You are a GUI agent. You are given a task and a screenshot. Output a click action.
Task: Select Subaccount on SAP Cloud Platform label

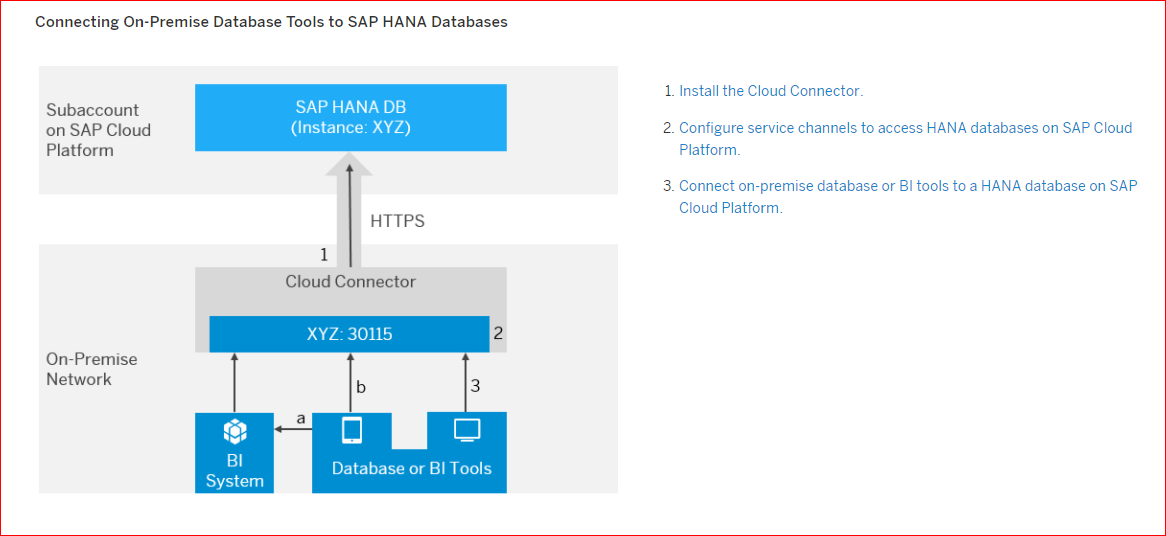(x=98, y=130)
